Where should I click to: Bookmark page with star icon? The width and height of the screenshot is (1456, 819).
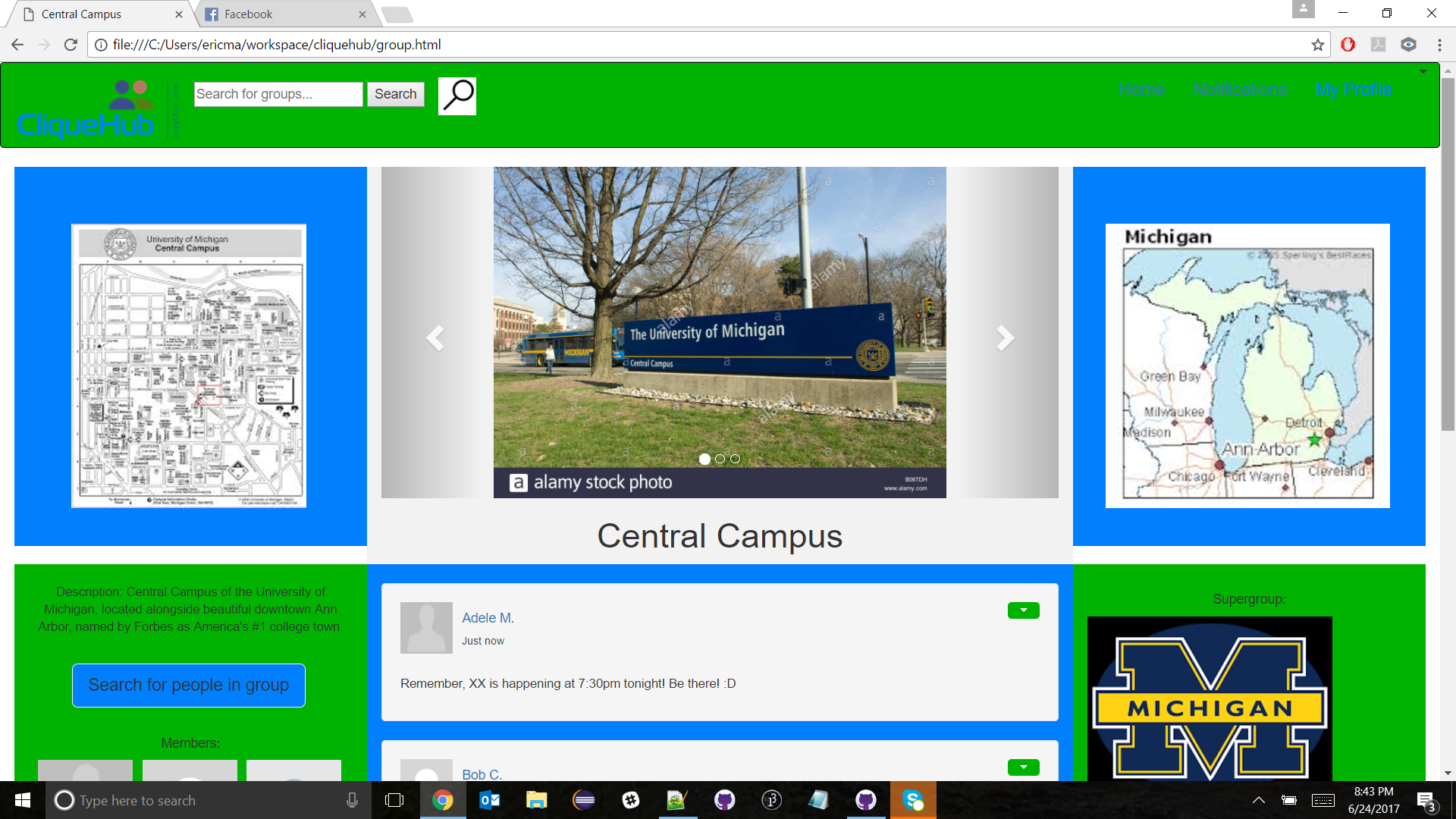[1318, 45]
